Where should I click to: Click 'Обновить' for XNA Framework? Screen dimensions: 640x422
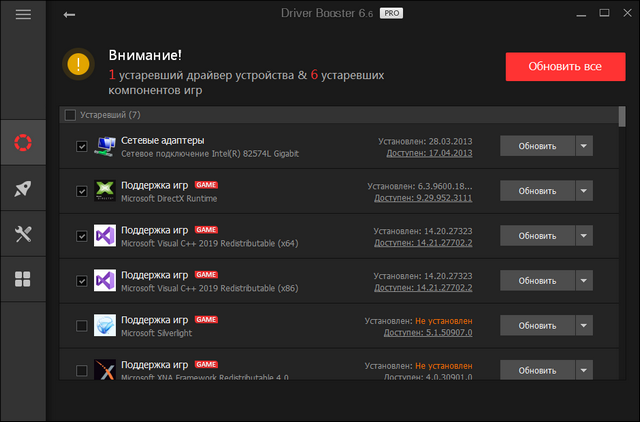(538, 370)
